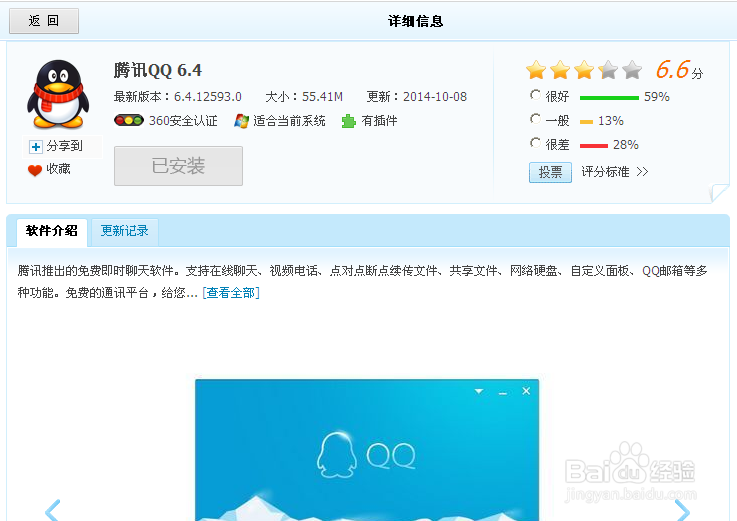This screenshot has height=521, width=737.
Task: Select the 一般 rating radio button
Action: click(535, 119)
